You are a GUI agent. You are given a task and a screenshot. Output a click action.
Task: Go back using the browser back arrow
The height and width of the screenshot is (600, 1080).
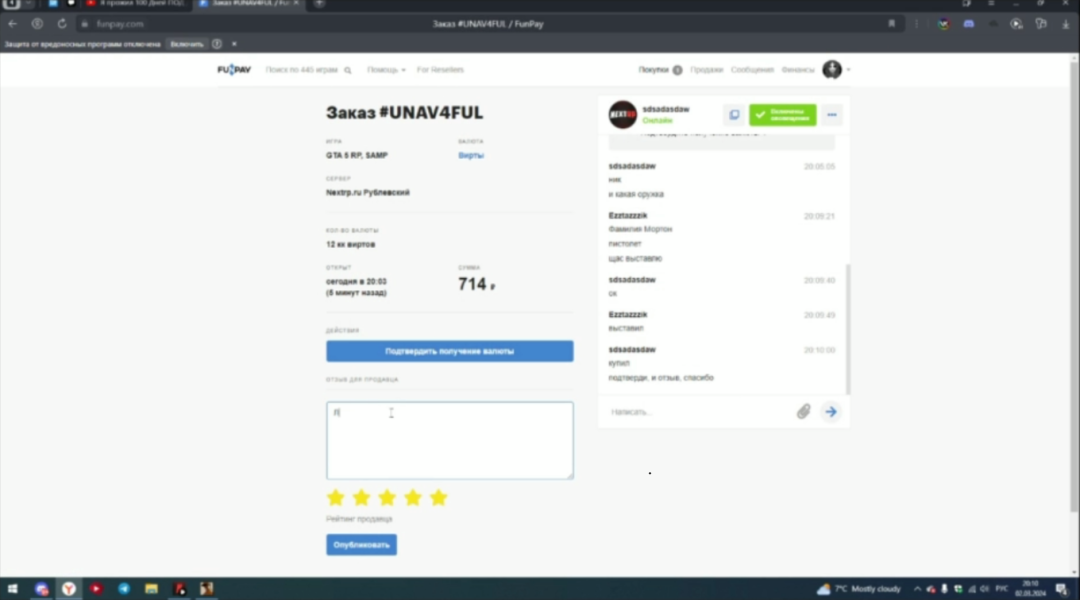[x=12, y=23]
